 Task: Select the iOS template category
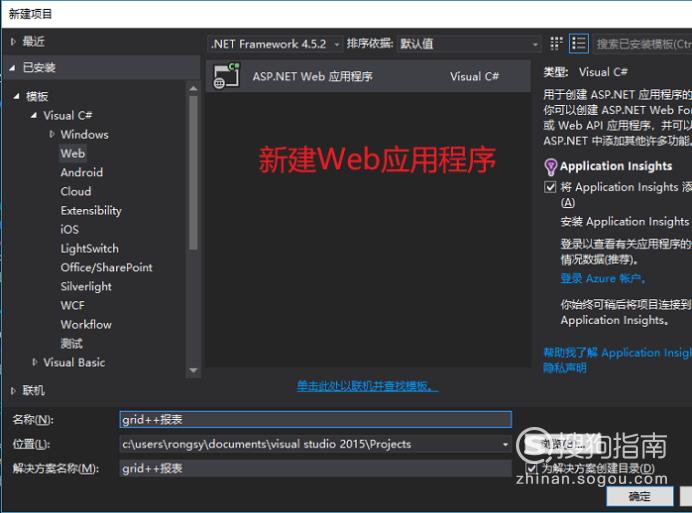[x=70, y=230]
